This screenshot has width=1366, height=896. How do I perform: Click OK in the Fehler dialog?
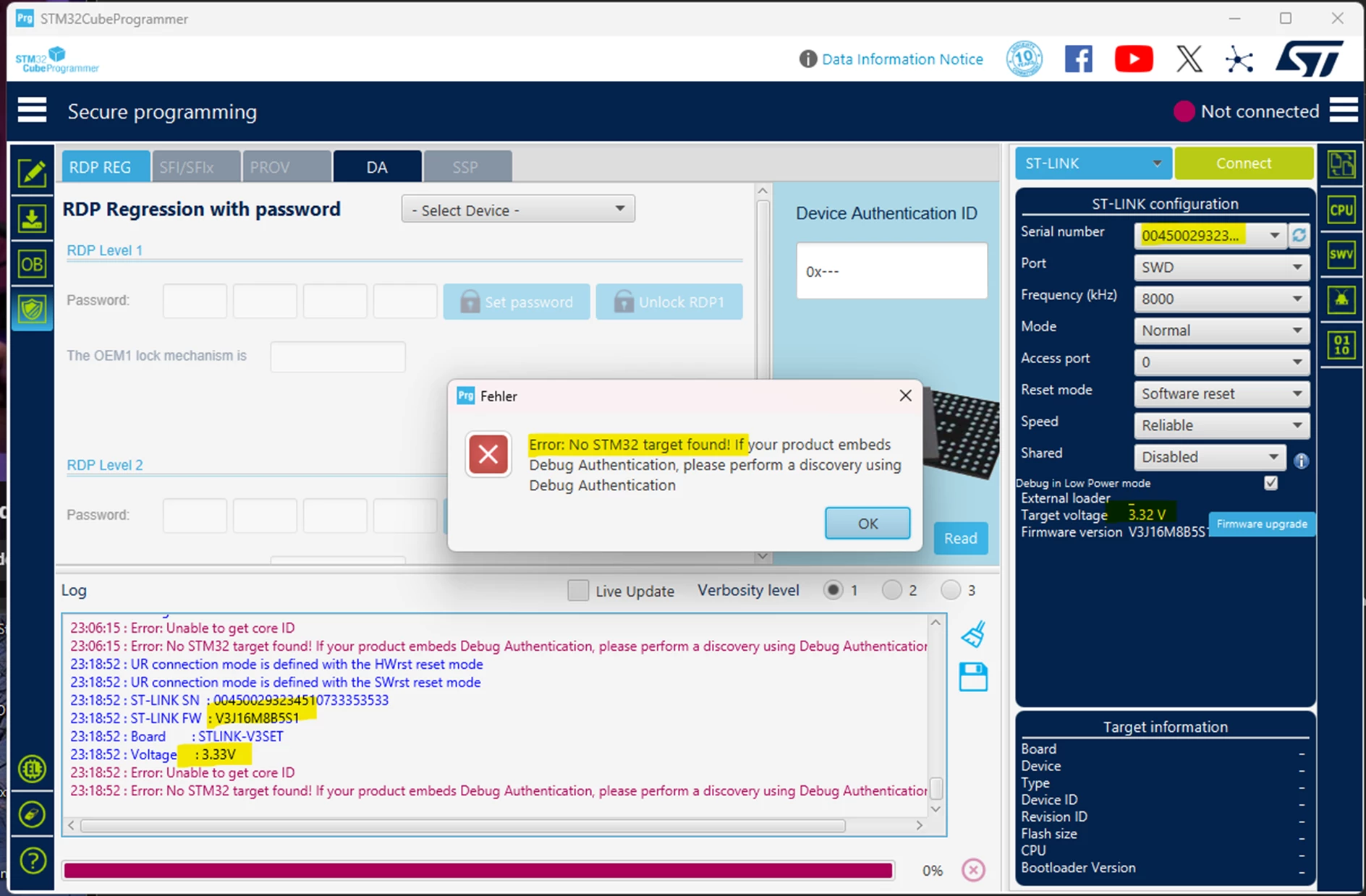coord(867,523)
